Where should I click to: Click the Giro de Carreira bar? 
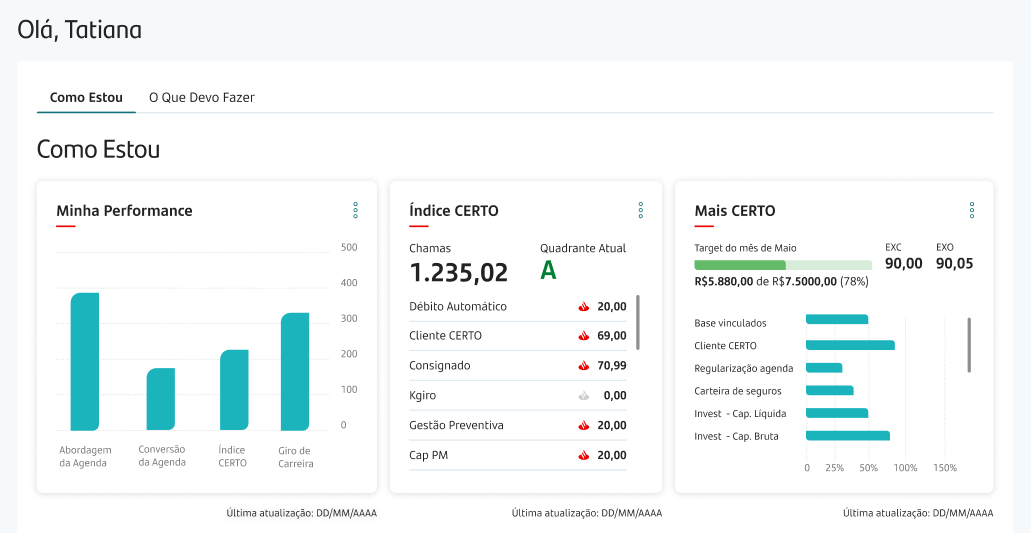click(295, 371)
